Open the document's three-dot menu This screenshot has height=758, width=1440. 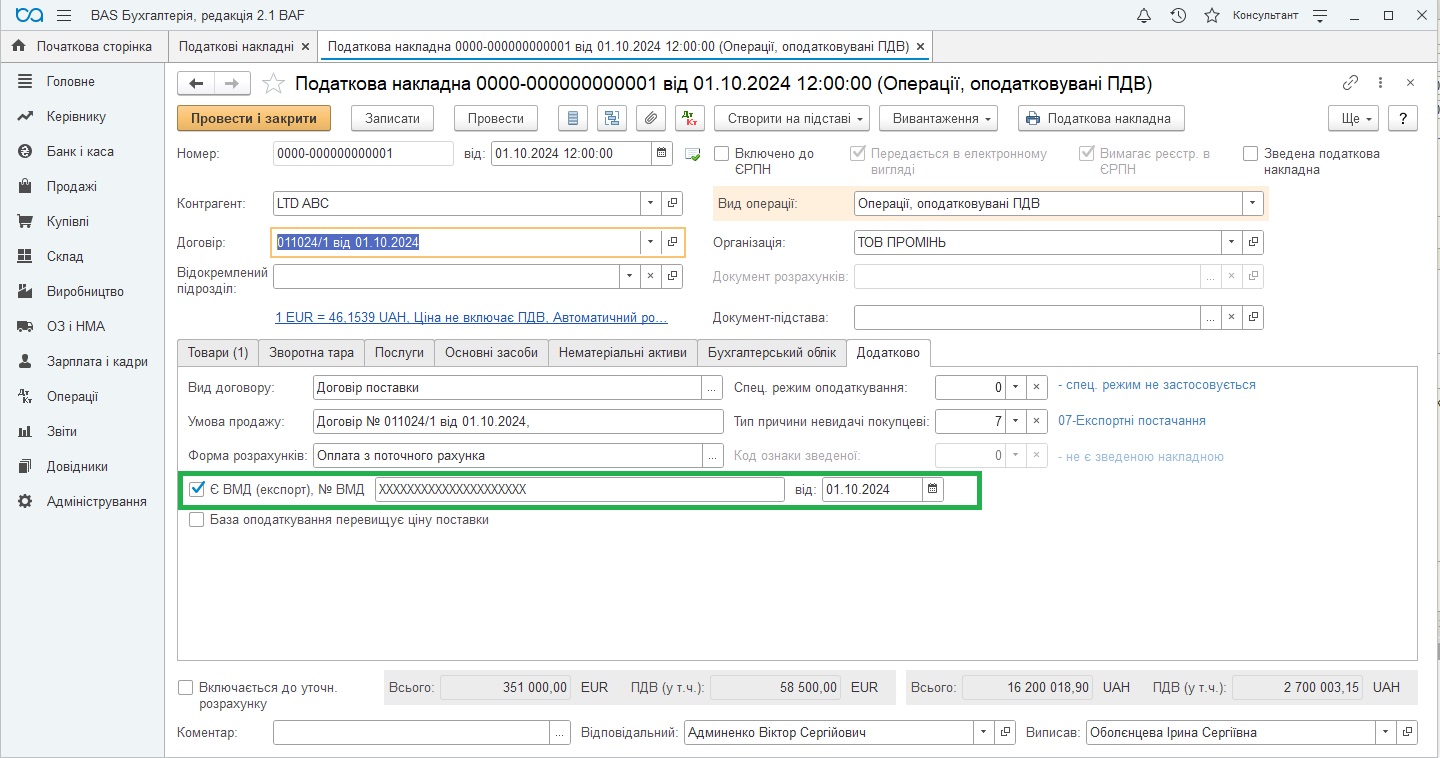[1380, 83]
